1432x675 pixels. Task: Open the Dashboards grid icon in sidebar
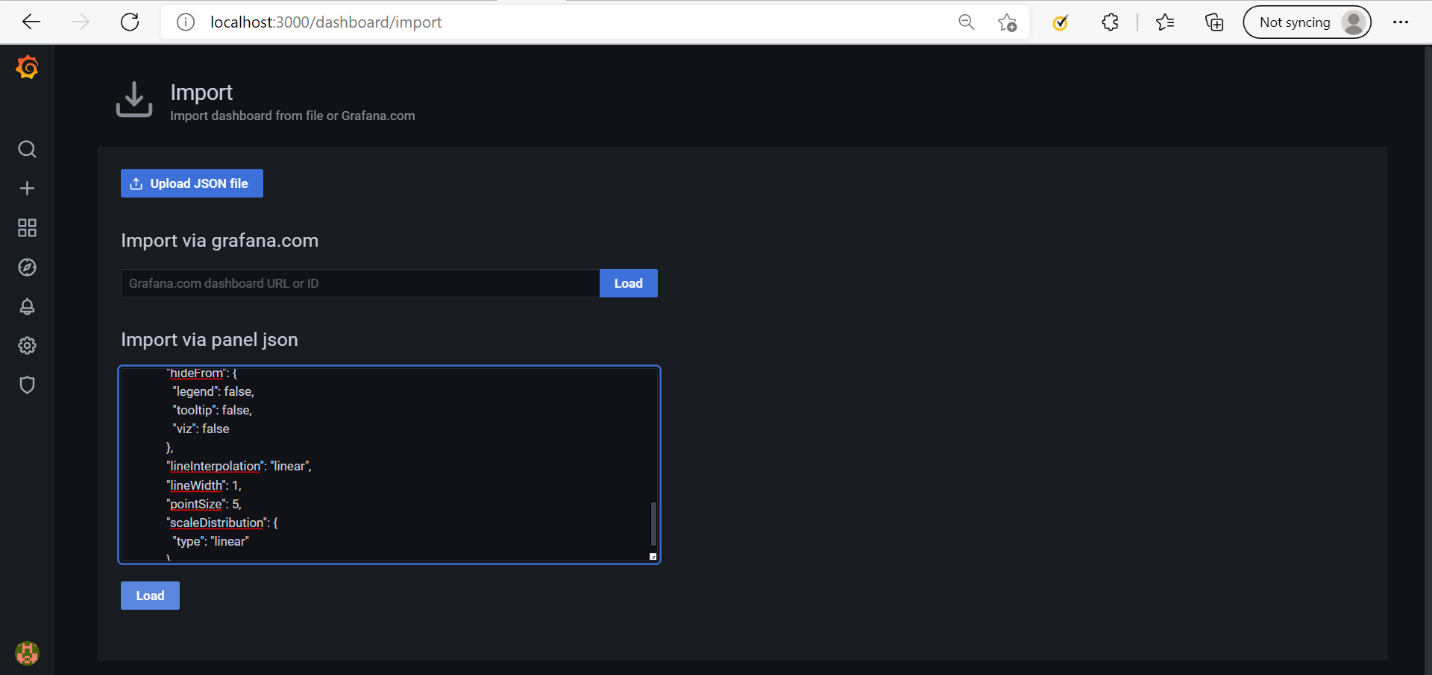[27, 228]
